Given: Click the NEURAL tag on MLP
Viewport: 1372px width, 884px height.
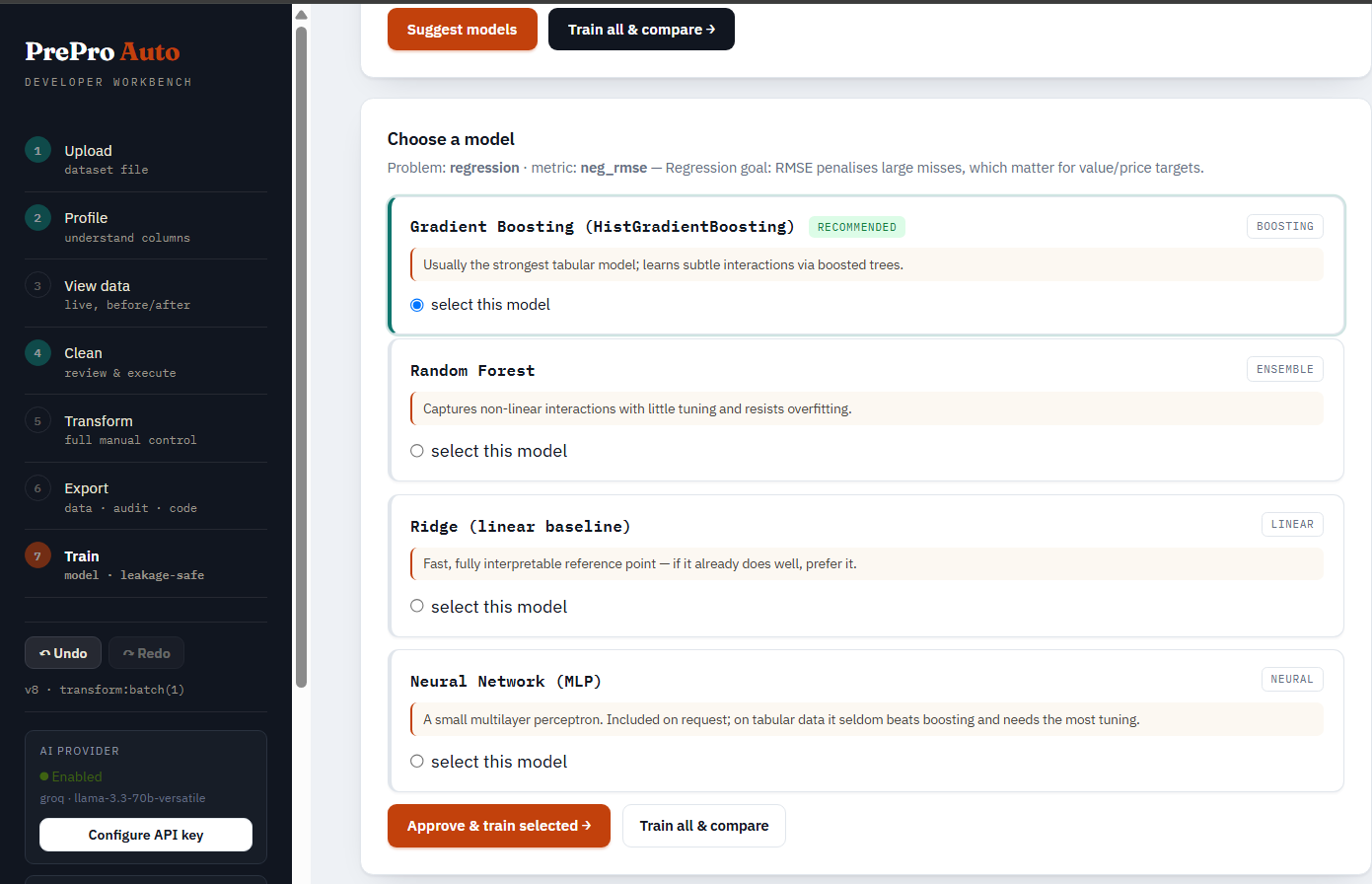Looking at the screenshot, I should [x=1292, y=679].
